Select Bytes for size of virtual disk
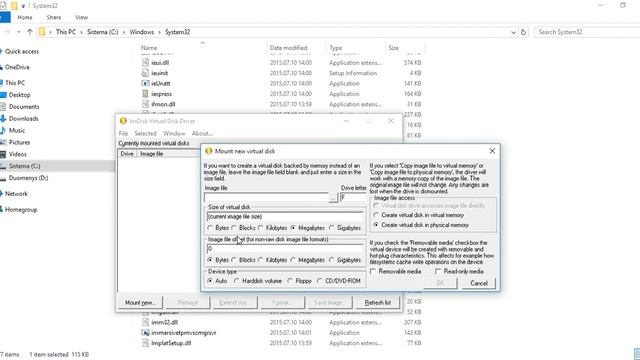Screen dimensions: 640x360 210,228
